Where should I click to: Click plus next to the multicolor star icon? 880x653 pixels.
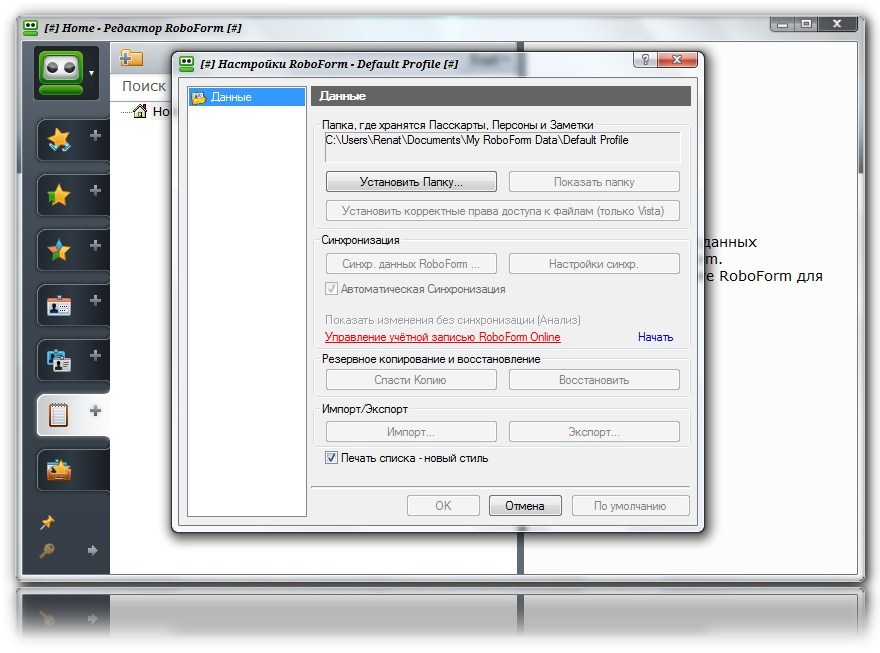95,245
